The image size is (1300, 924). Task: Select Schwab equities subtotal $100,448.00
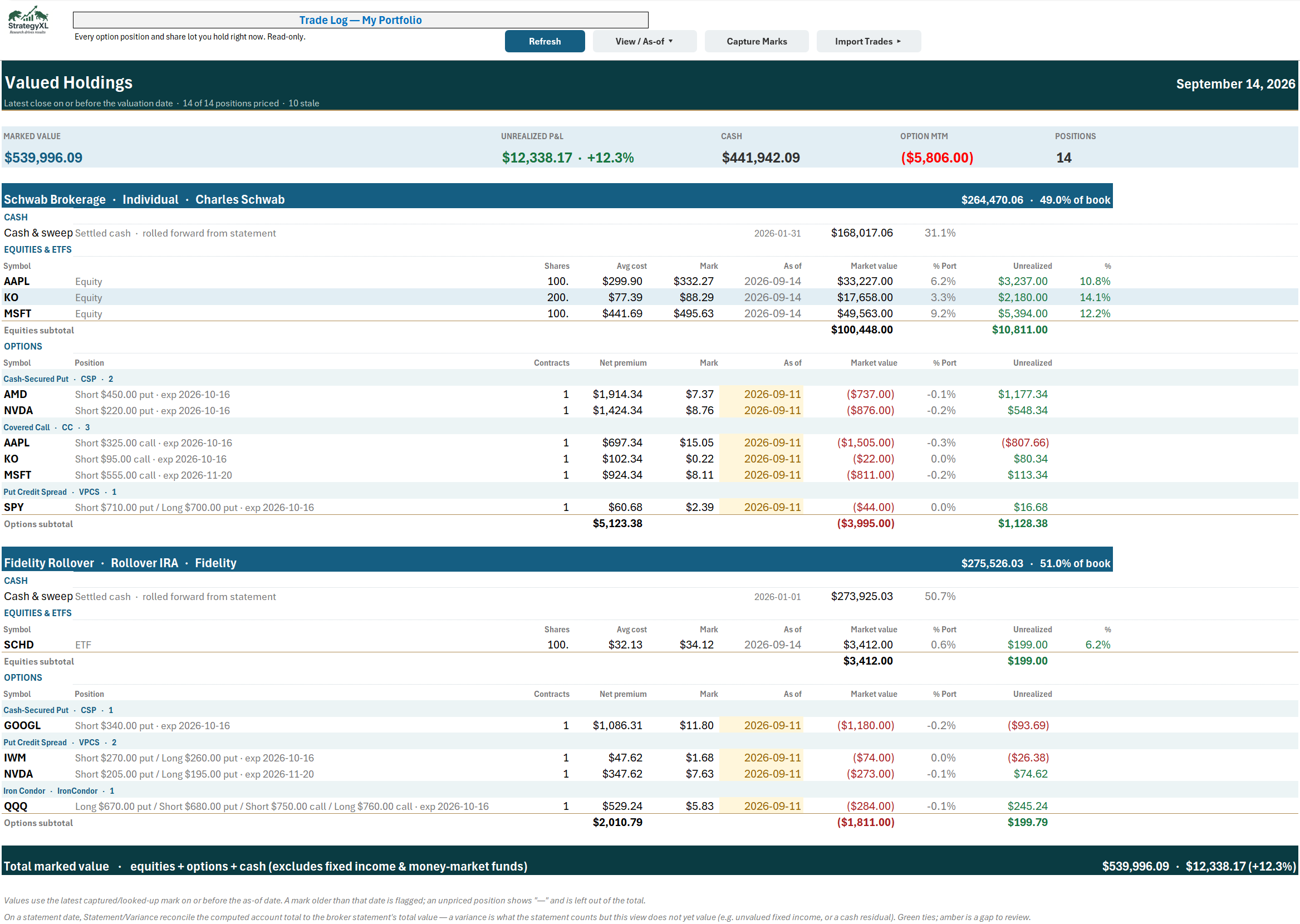861,330
